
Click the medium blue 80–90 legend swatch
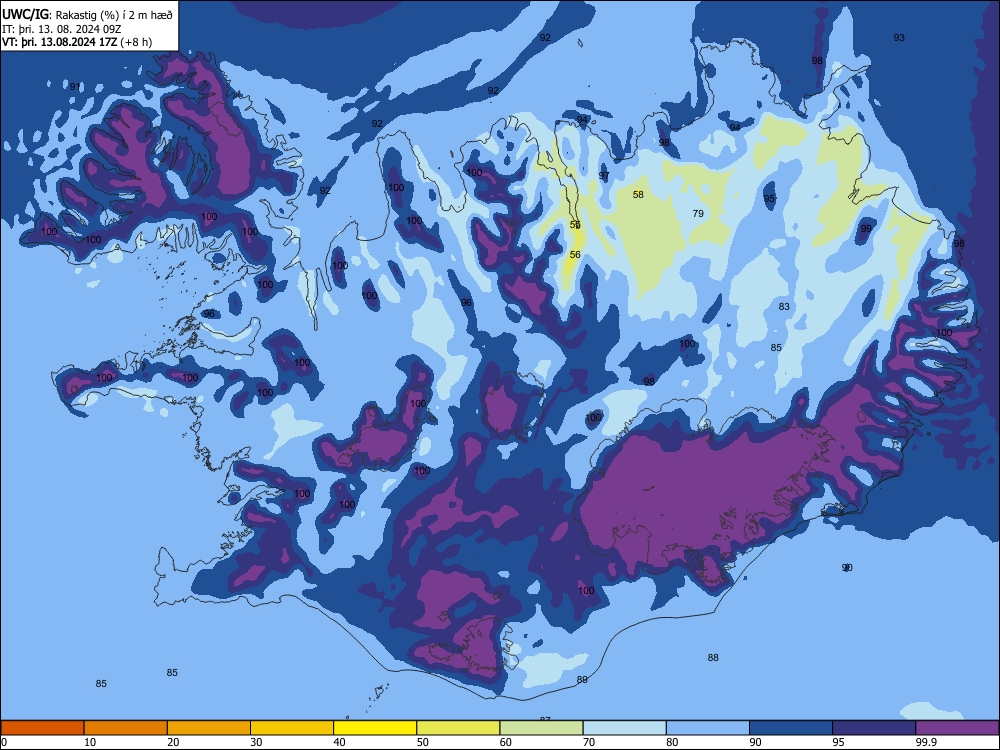(708, 728)
